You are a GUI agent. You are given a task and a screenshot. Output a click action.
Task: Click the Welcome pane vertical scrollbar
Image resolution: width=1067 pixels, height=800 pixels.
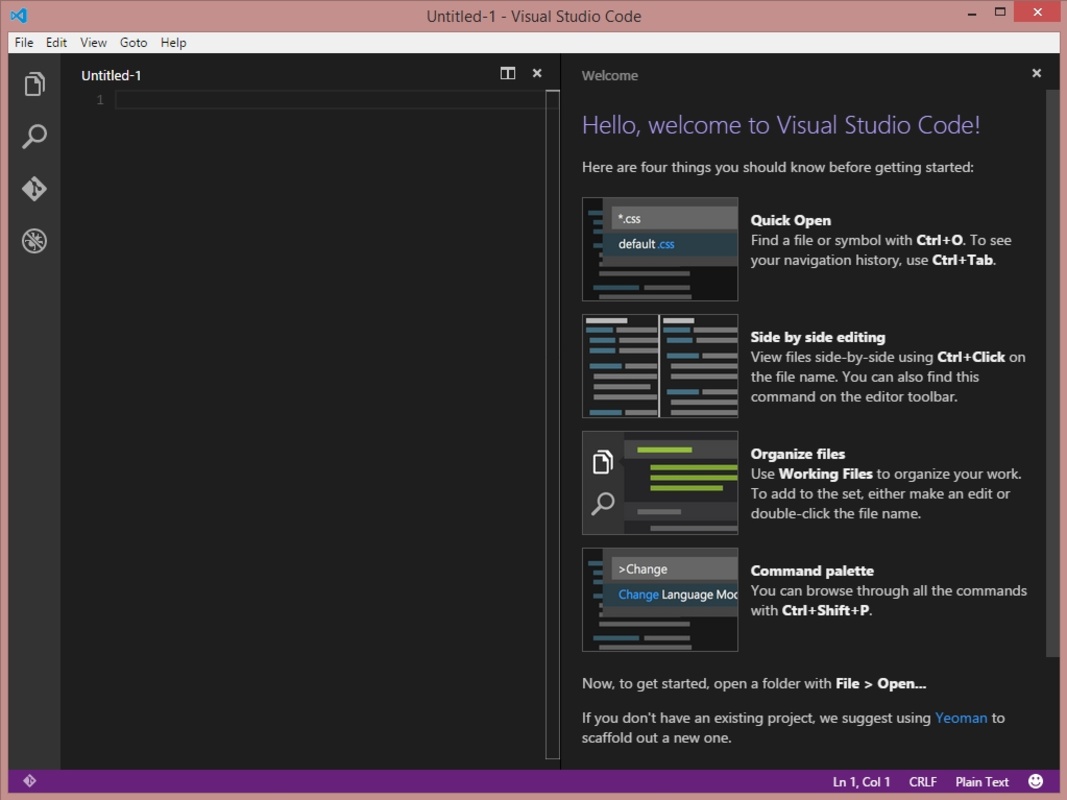click(x=1052, y=373)
